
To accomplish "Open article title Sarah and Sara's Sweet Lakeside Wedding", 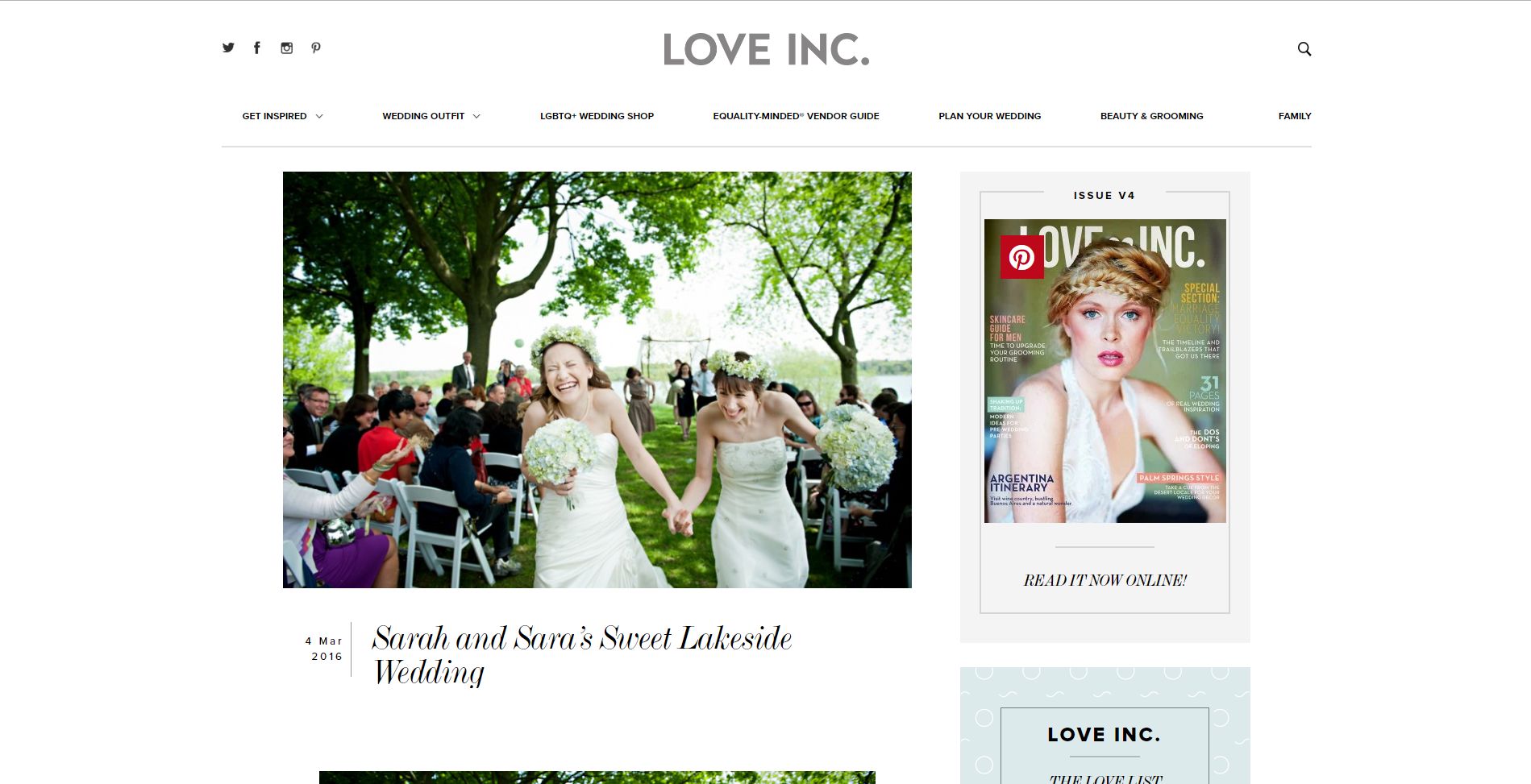I will 581,654.
